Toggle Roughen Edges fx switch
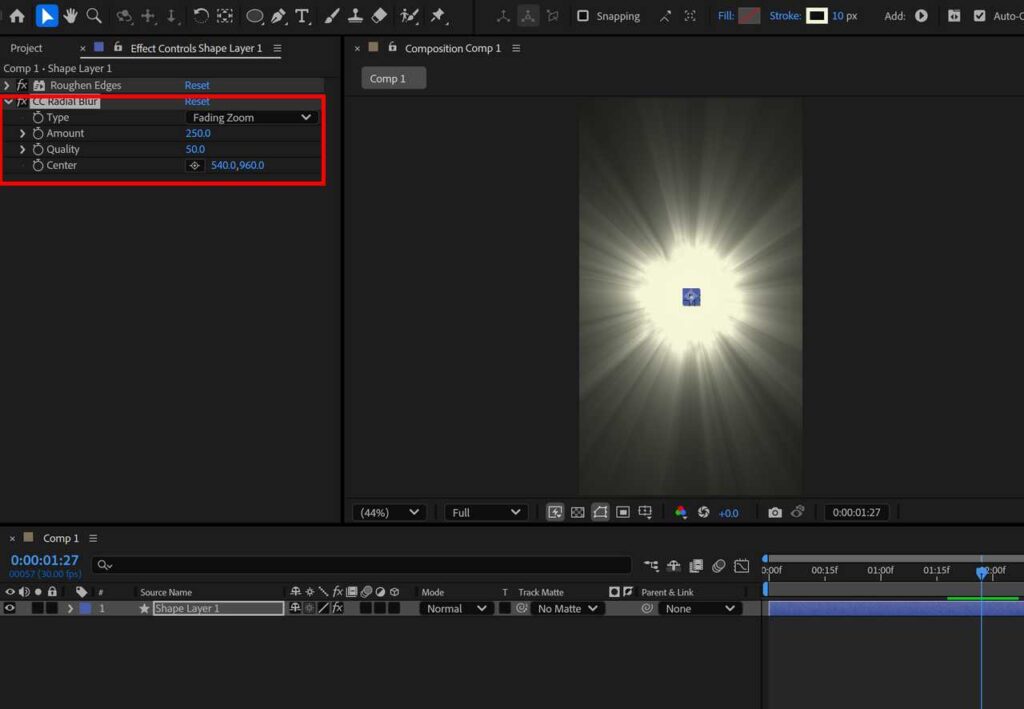Image resolution: width=1024 pixels, height=709 pixels. click(22, 85)
